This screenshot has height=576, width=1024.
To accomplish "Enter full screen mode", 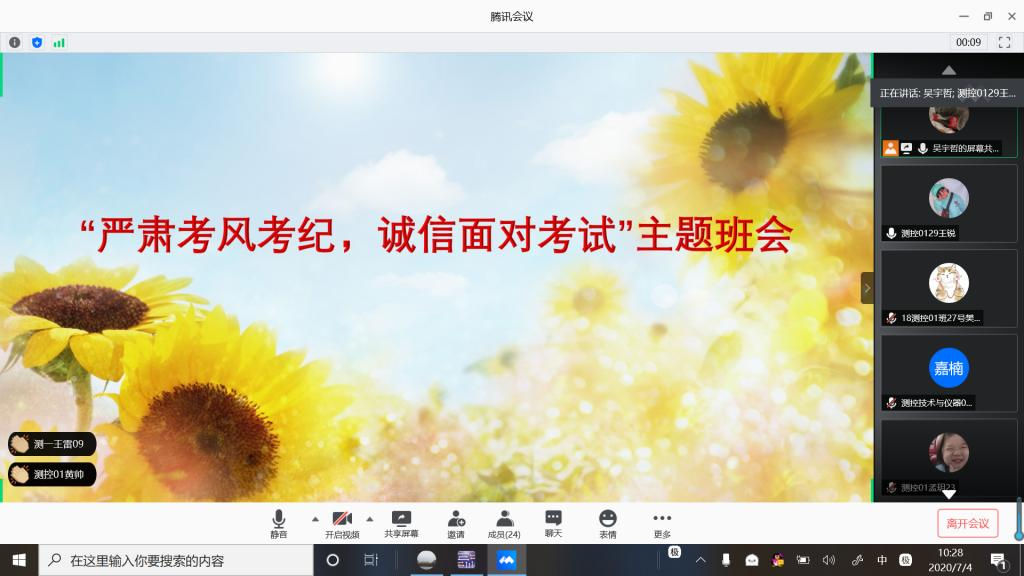I will (1004, 42).
